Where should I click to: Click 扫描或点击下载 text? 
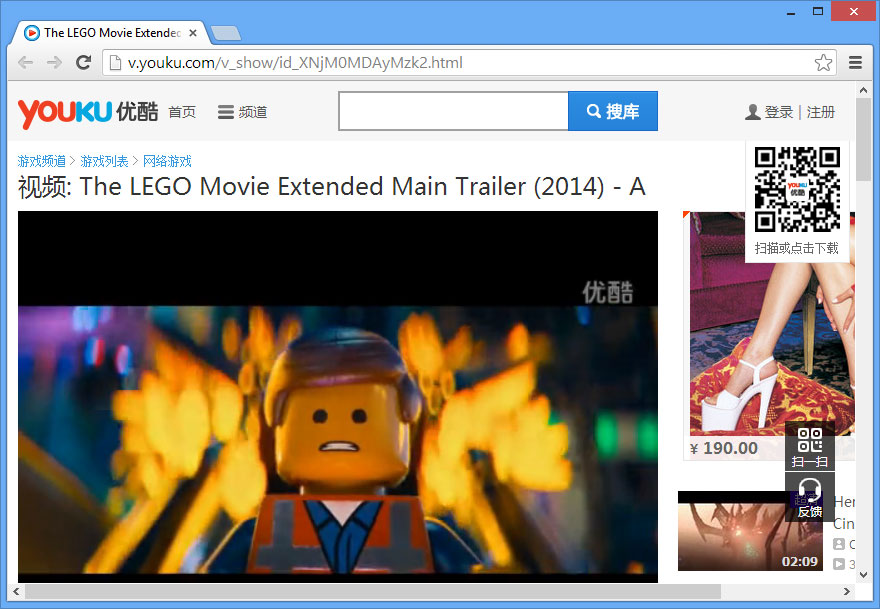click(x=797, y=248)
